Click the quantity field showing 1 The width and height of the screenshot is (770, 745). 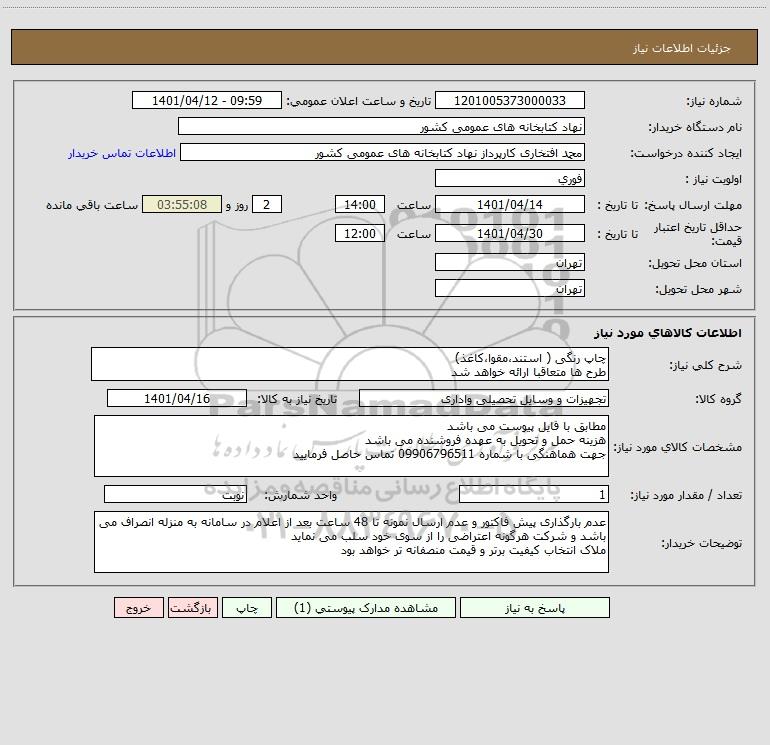pyautogui.click(x=534, y=494)
